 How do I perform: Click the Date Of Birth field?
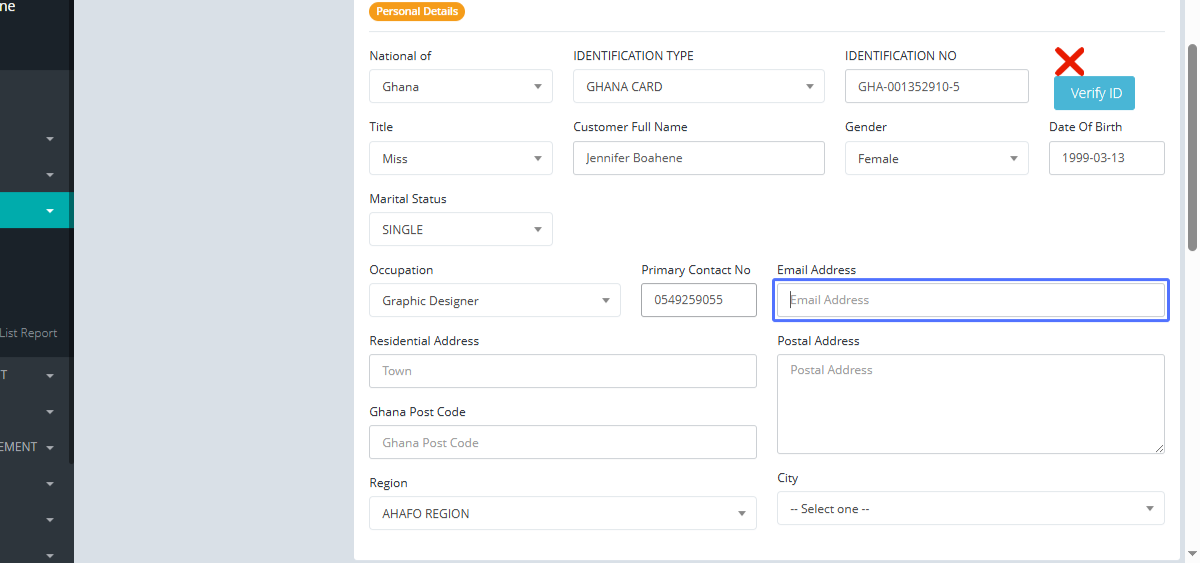pos(1106,158)
